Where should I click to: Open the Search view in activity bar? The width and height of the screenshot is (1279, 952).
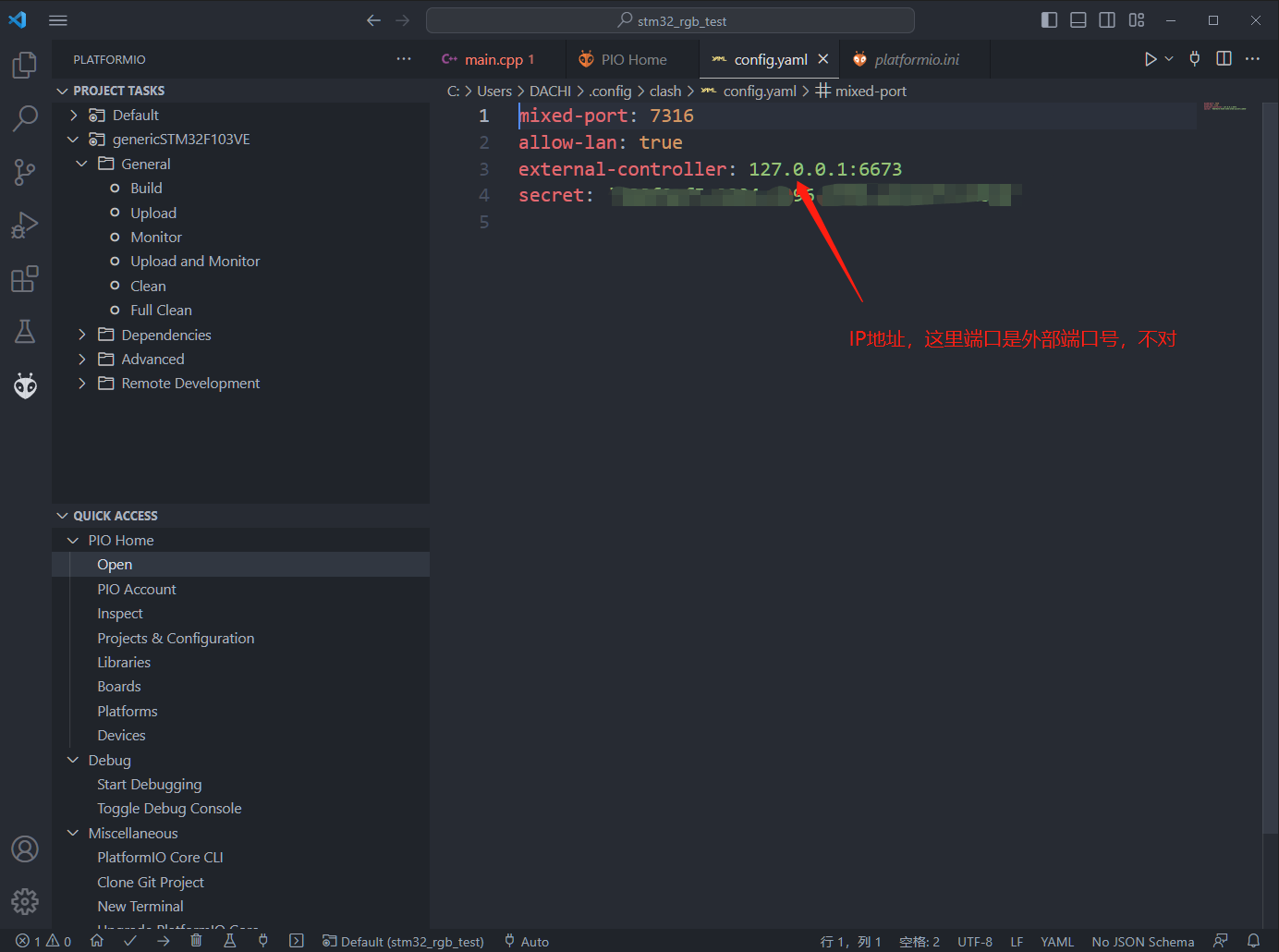pos(25,118)
